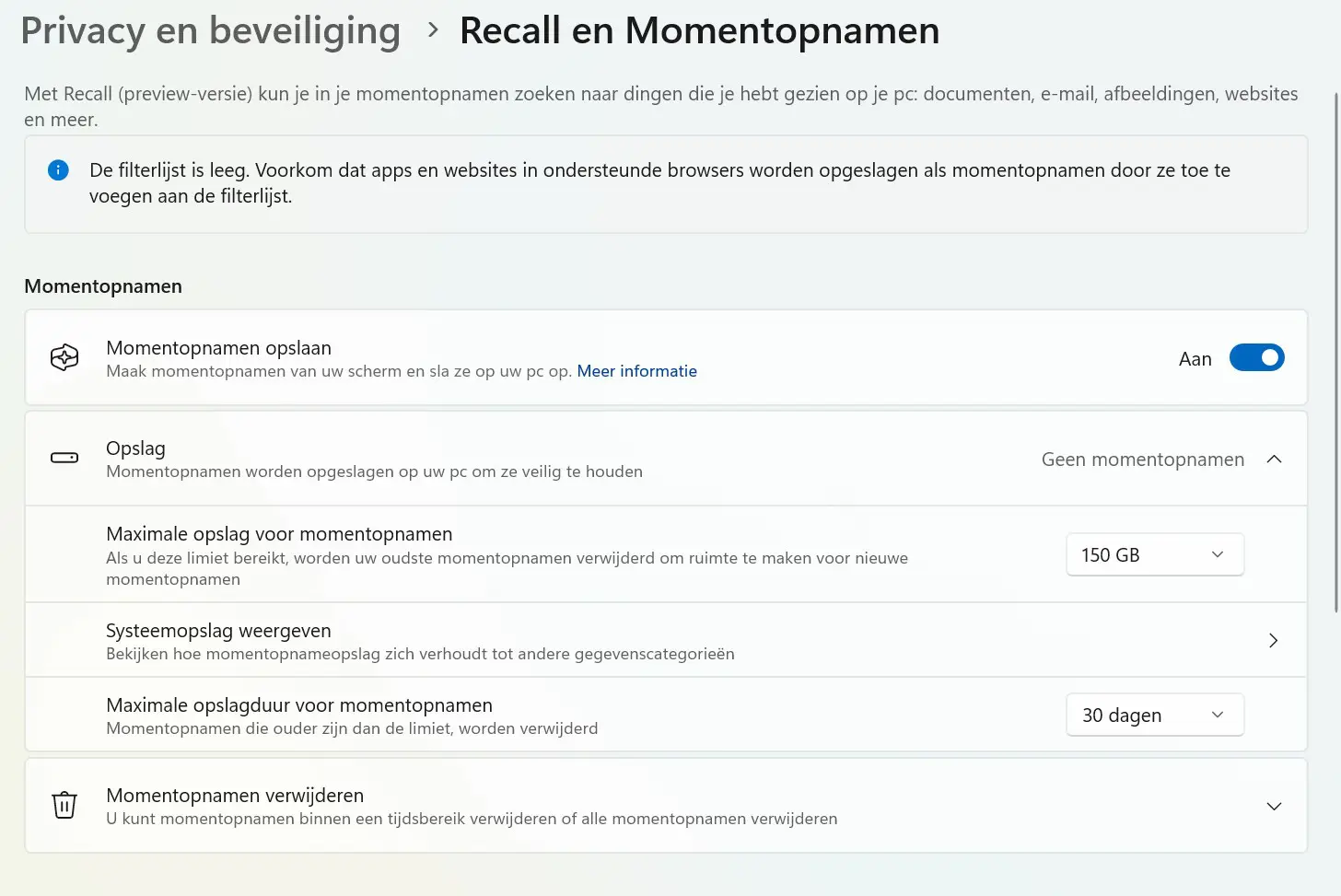Screen dimensions: 1341x896
Task: Click the Recall en Momentopnamen breadcrumb title
Action: 700,31
